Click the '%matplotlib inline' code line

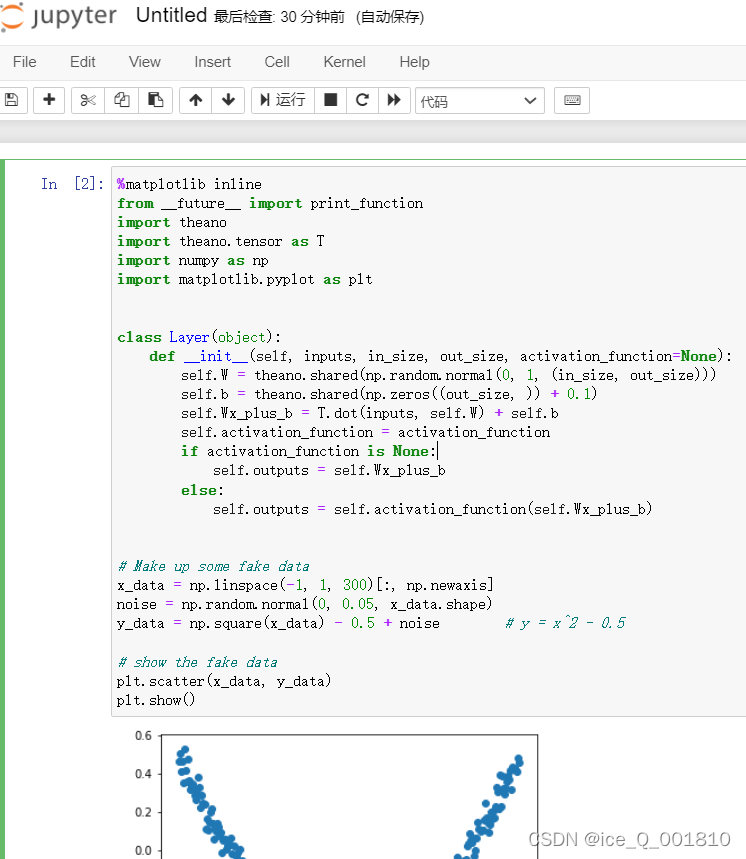[x=190, y=184]
